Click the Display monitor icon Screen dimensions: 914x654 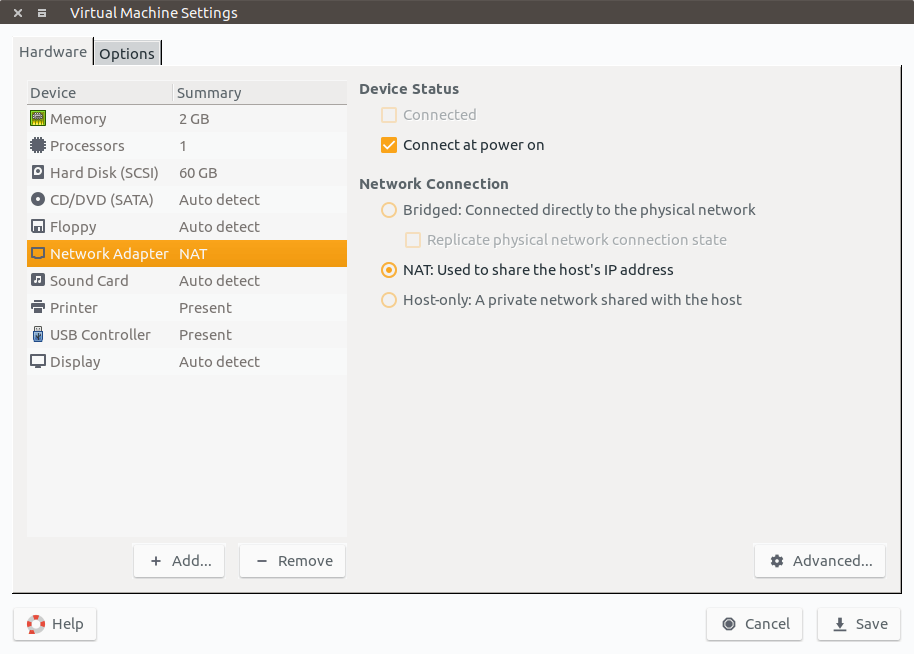click(38, 361)
